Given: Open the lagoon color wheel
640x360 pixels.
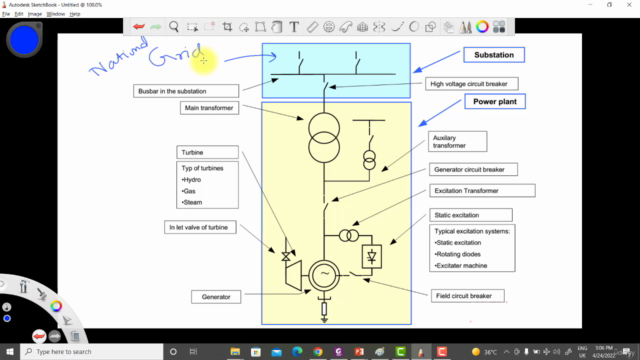Looking at the screenshot, I should [56, 306].
